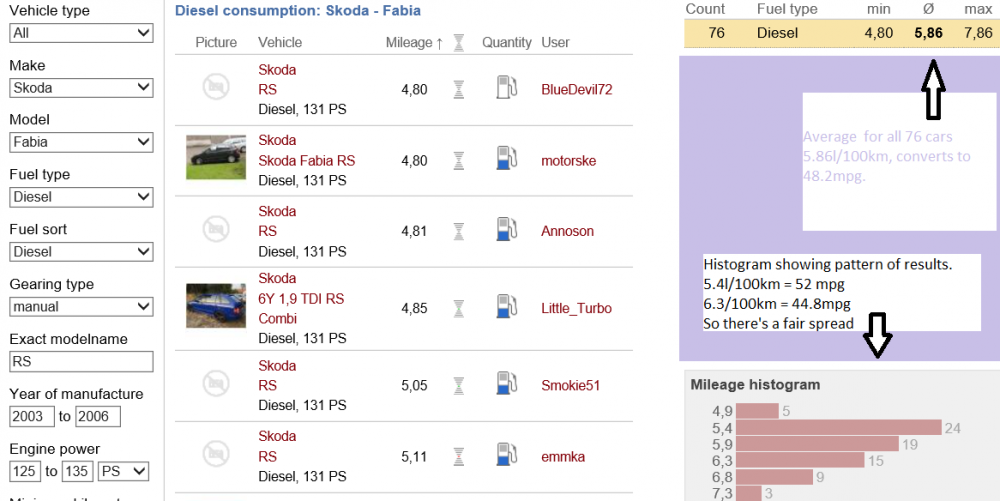1000x501 pixels.
Task: Open the Fuel sort dropdown
Action: point(82,252)
